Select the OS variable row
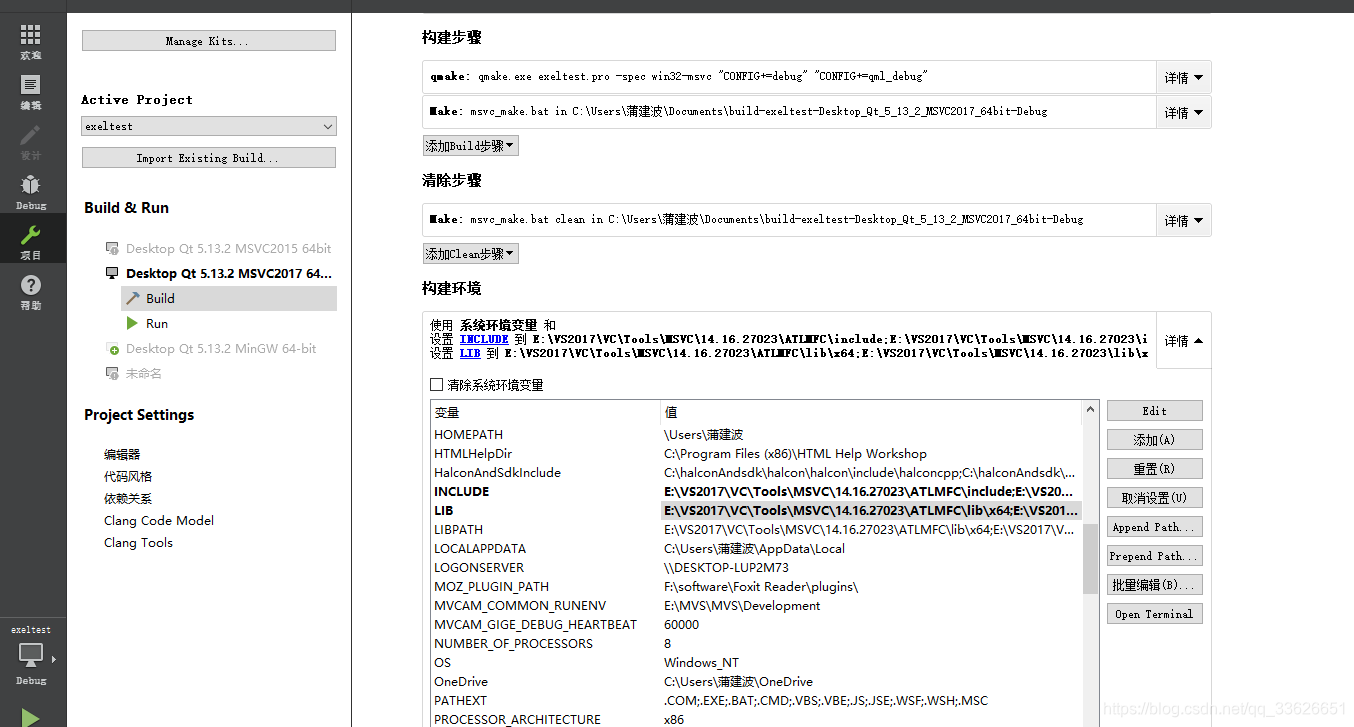 756,663
